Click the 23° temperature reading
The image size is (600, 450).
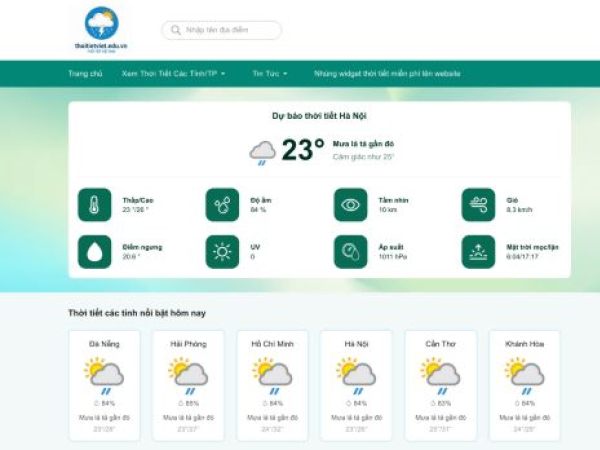pyautogui.click(x=303, y=150)
